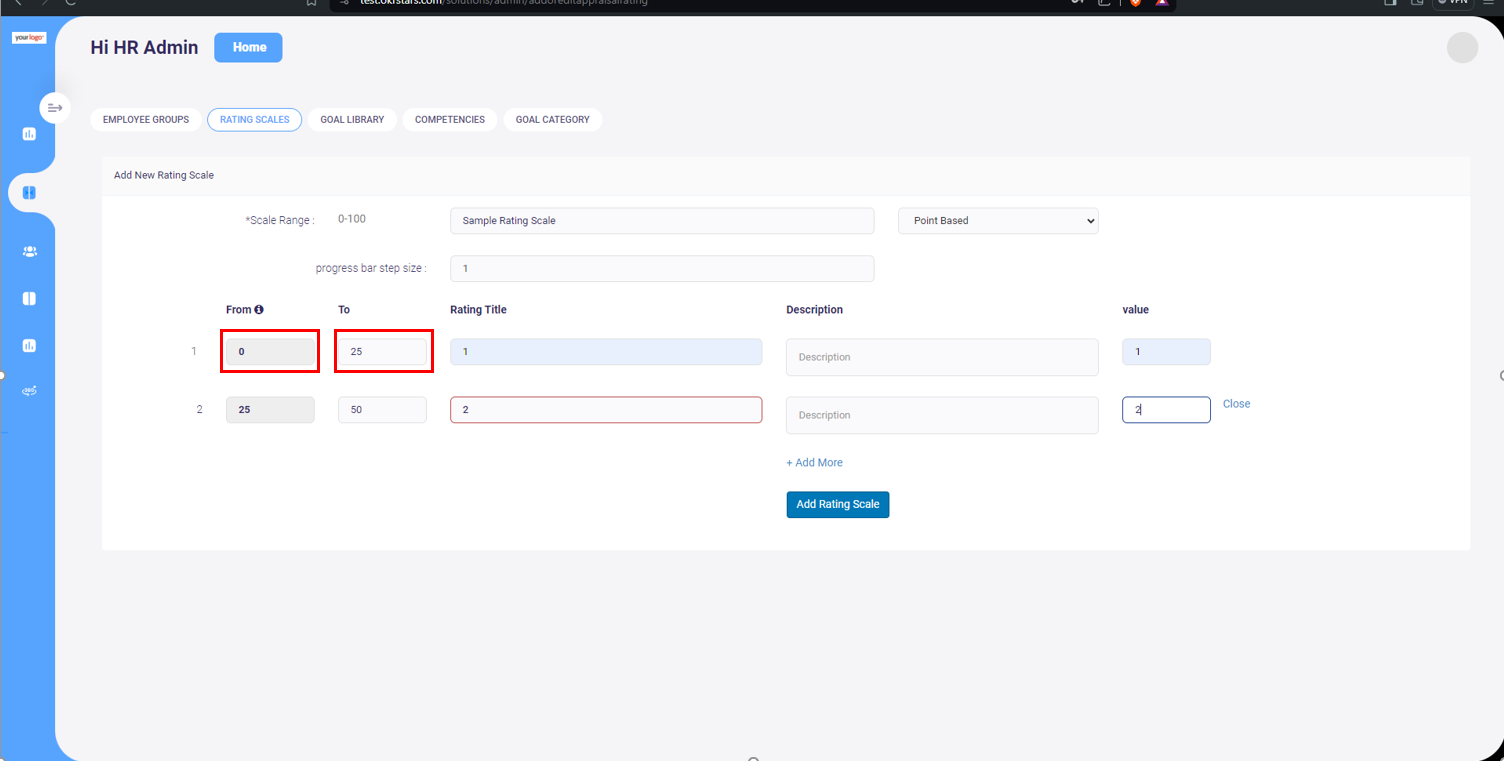Click the 'Add New Rating Scale' heading

164,176
